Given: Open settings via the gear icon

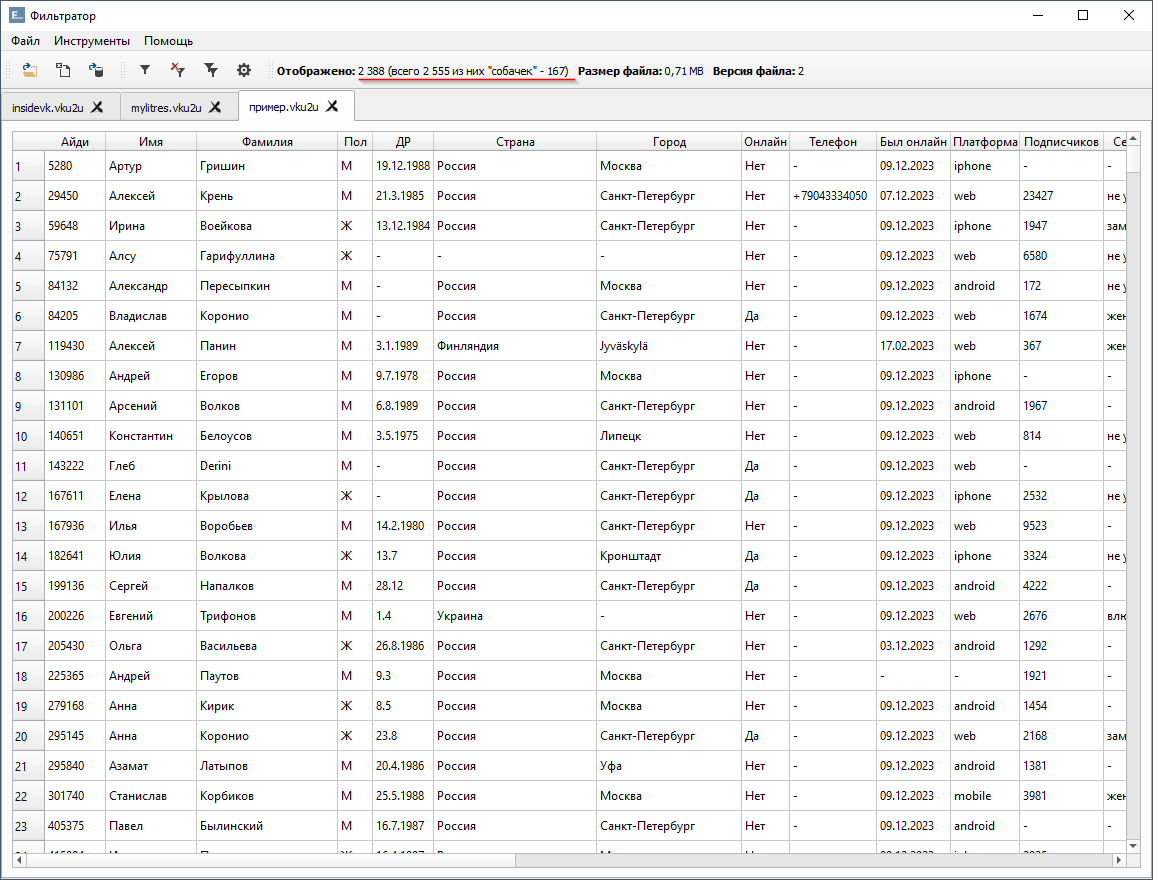Looking at the screenshot, I should click(x=244, y=71).
